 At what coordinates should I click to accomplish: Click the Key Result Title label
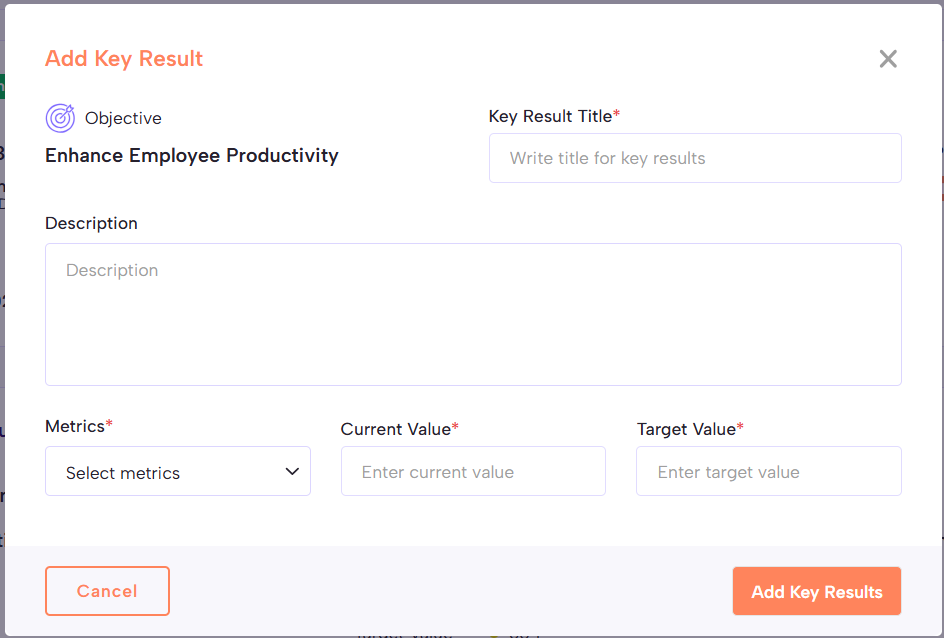tap(550, 116)
